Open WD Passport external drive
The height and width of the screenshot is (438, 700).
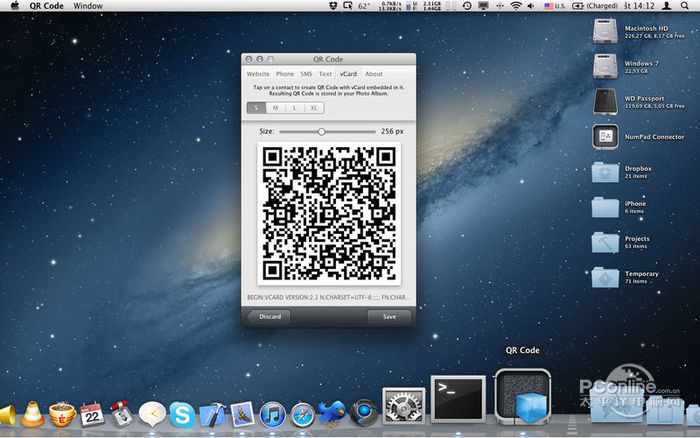coord(605,101)
